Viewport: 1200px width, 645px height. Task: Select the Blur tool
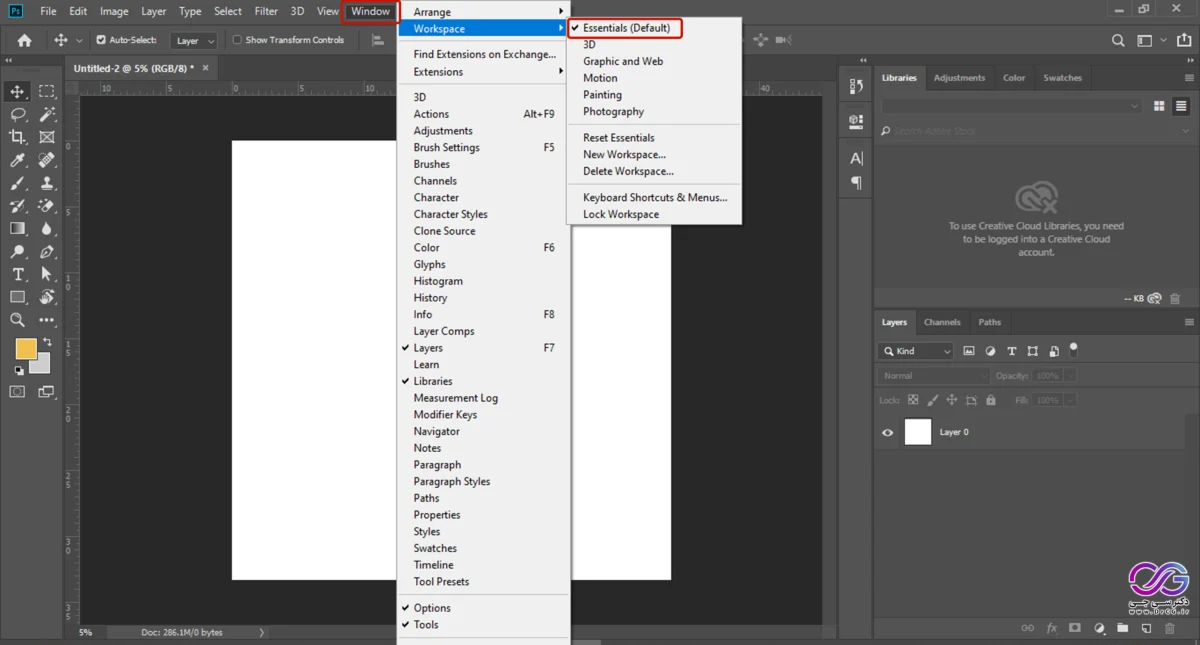[x=47, y=229]
